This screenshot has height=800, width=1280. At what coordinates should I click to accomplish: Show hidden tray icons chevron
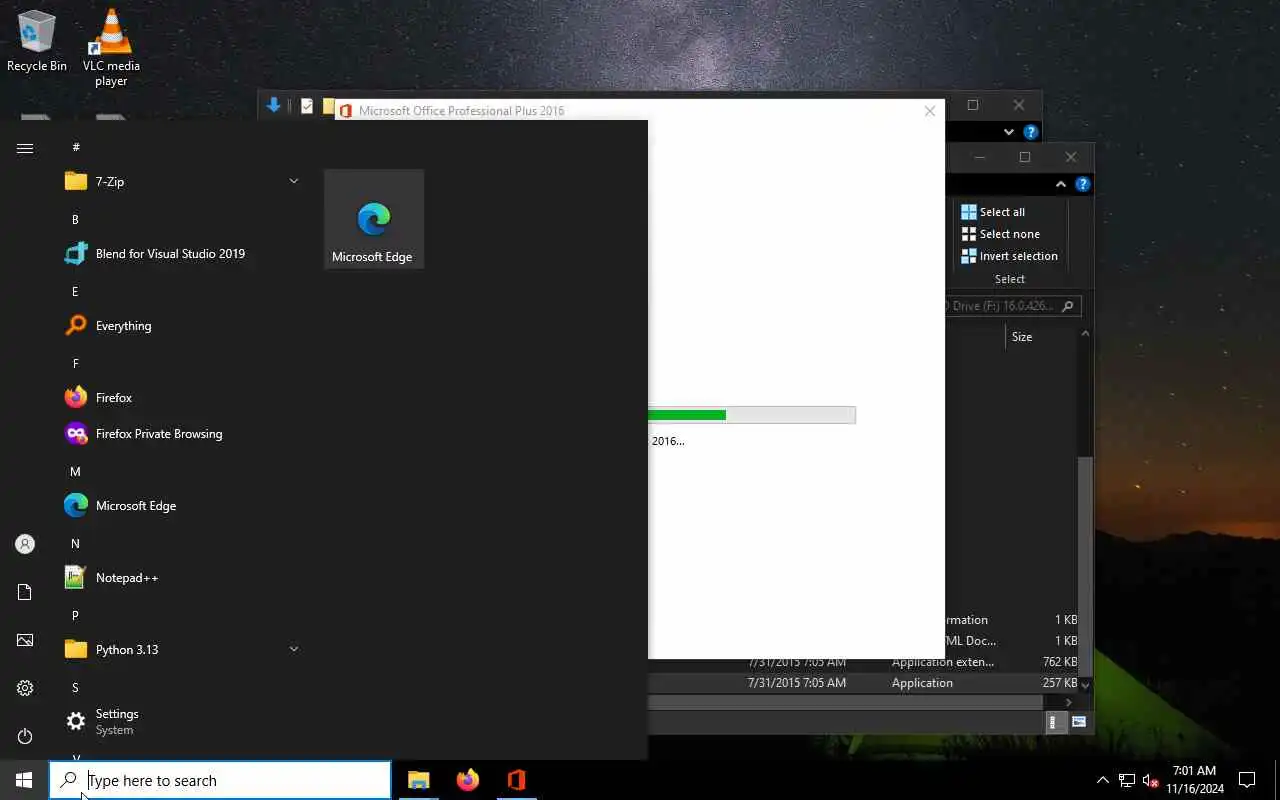pyautogui.click(x=1103, y=780)
